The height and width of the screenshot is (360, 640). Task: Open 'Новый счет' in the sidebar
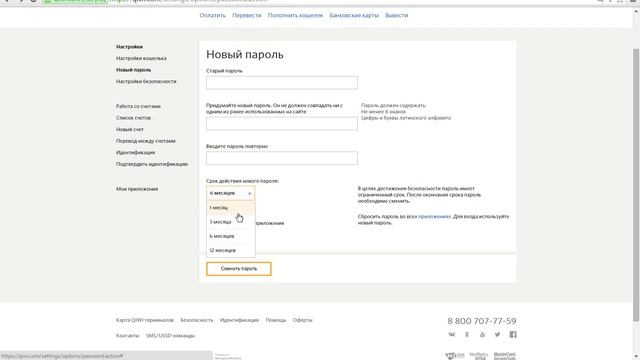(x=130, y=129)
